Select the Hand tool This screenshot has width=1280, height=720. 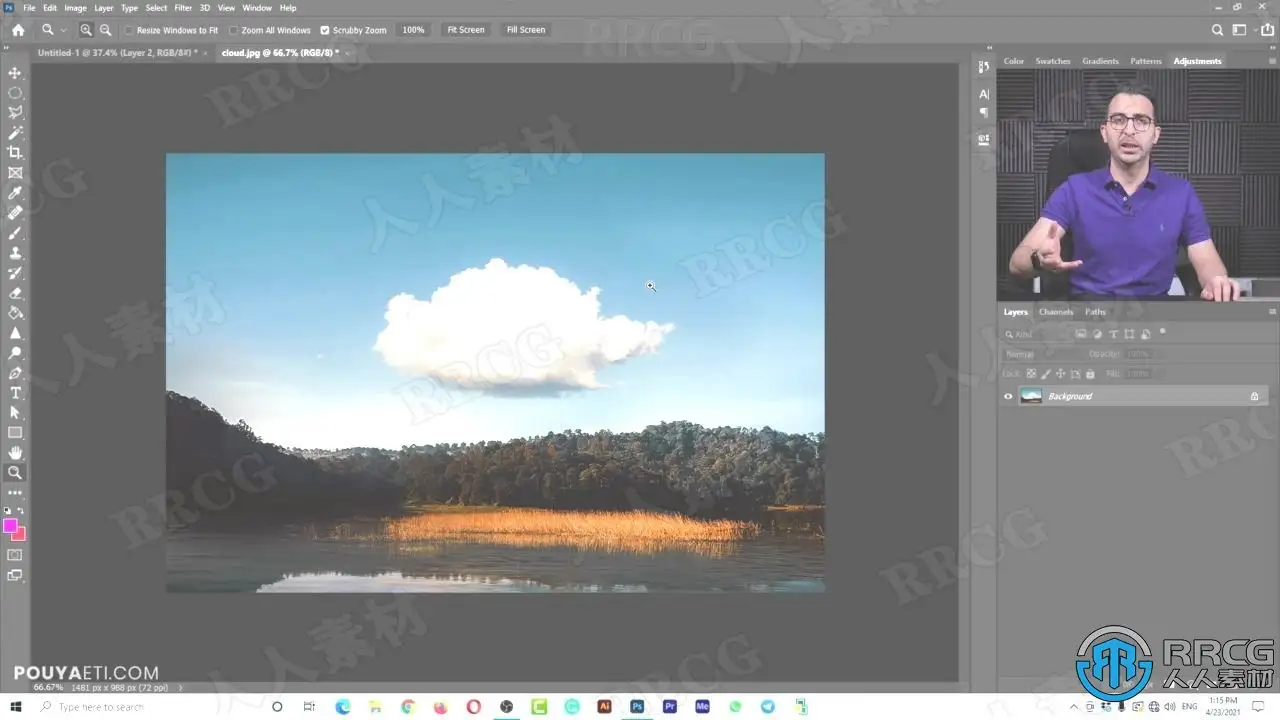point(15,453)
